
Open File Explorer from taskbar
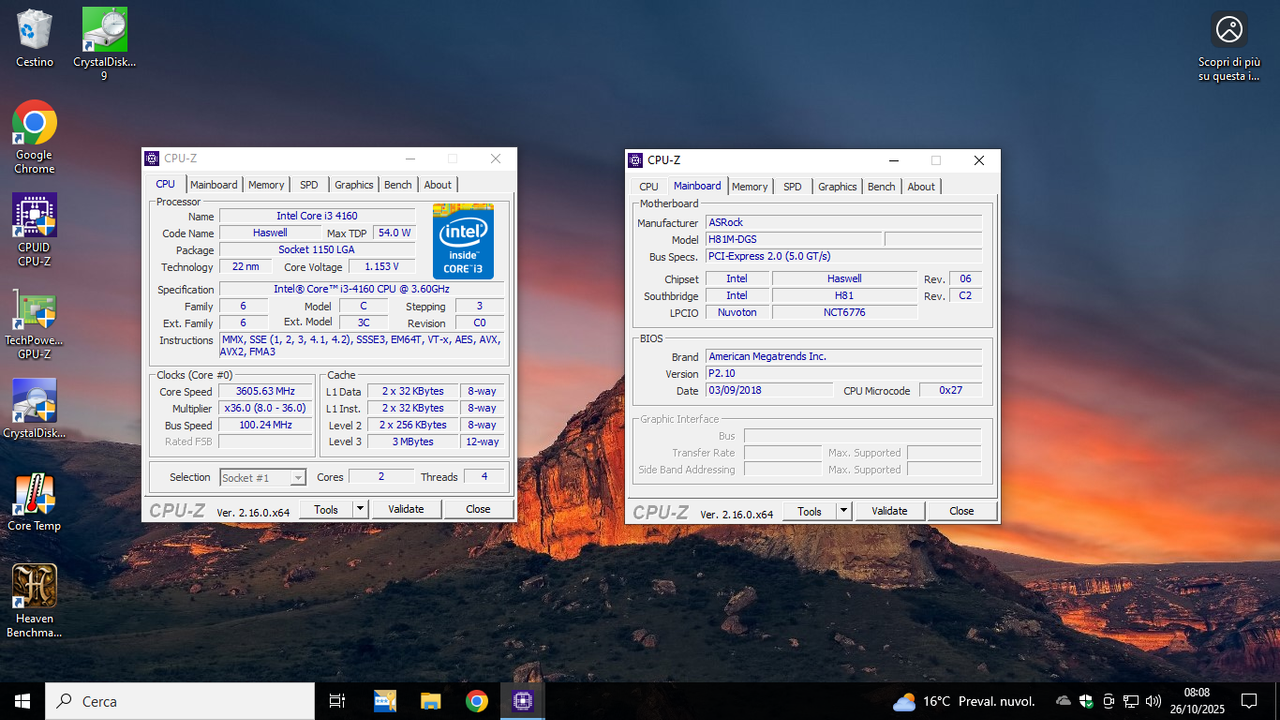430,701
